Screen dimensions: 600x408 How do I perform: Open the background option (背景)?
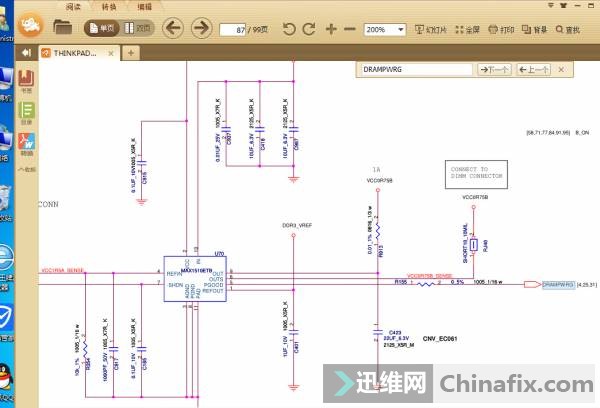click(535, 29)
